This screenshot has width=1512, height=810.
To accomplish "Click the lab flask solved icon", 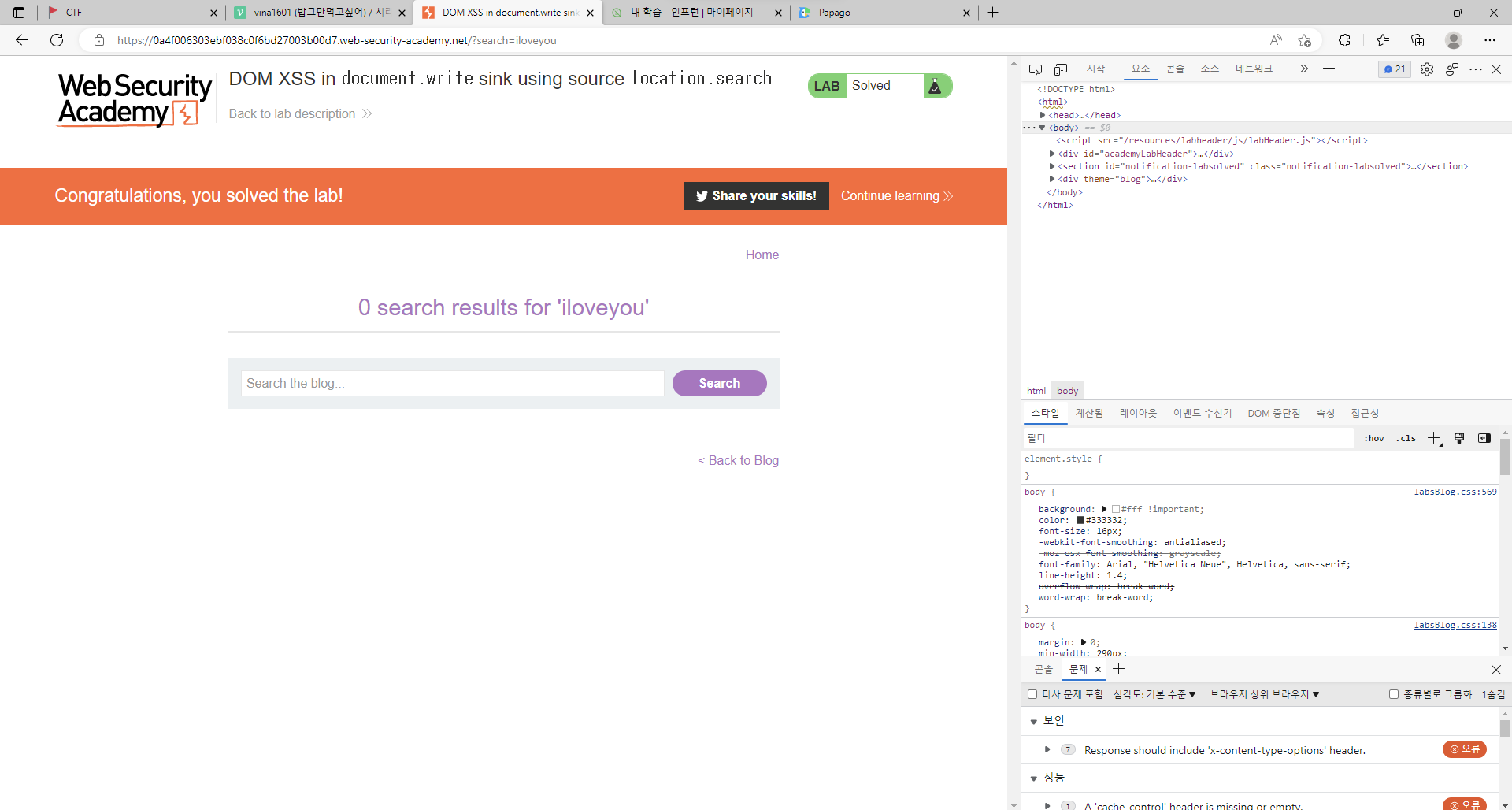I will click(935, 86).
